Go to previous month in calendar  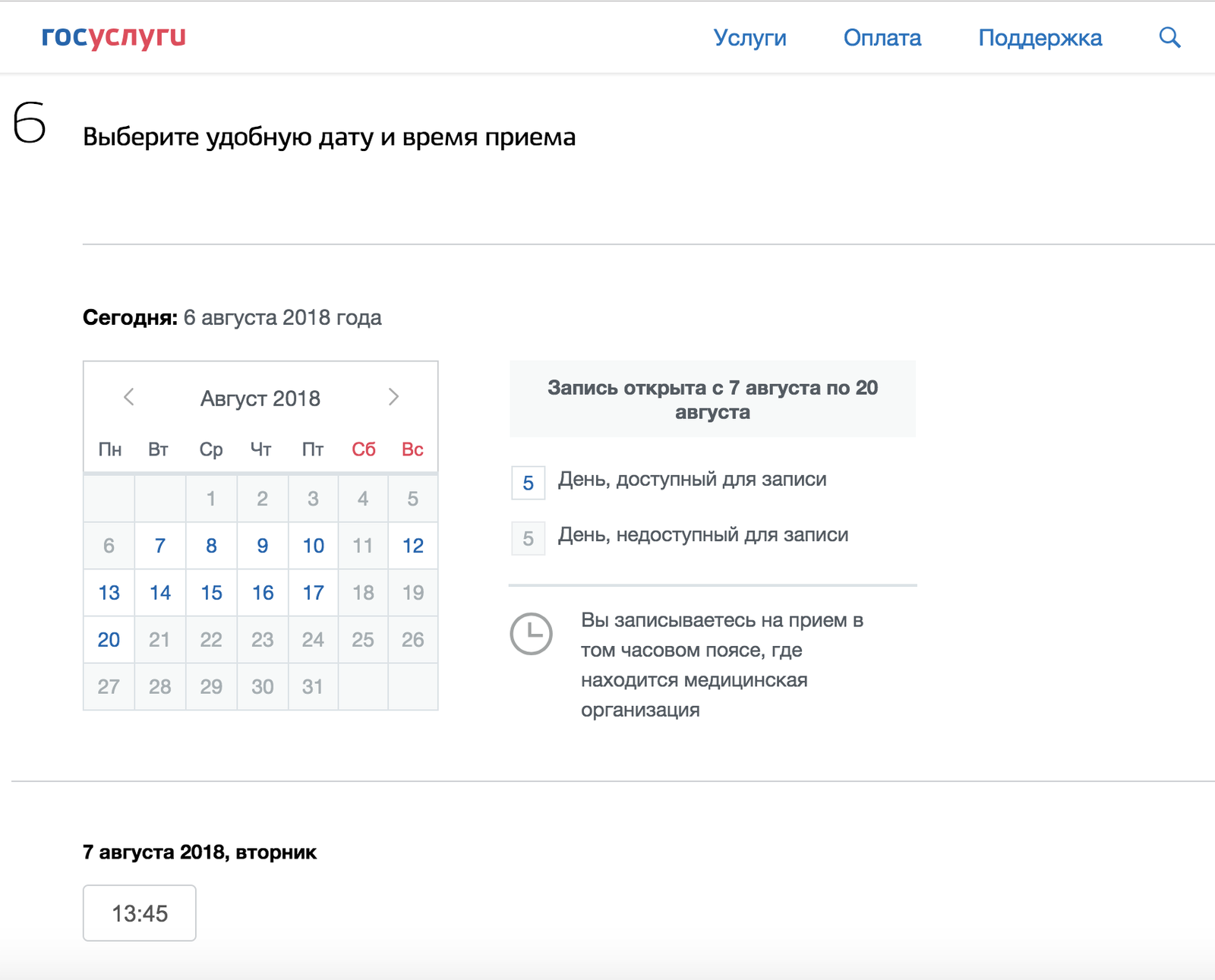[x=129, y=397]
